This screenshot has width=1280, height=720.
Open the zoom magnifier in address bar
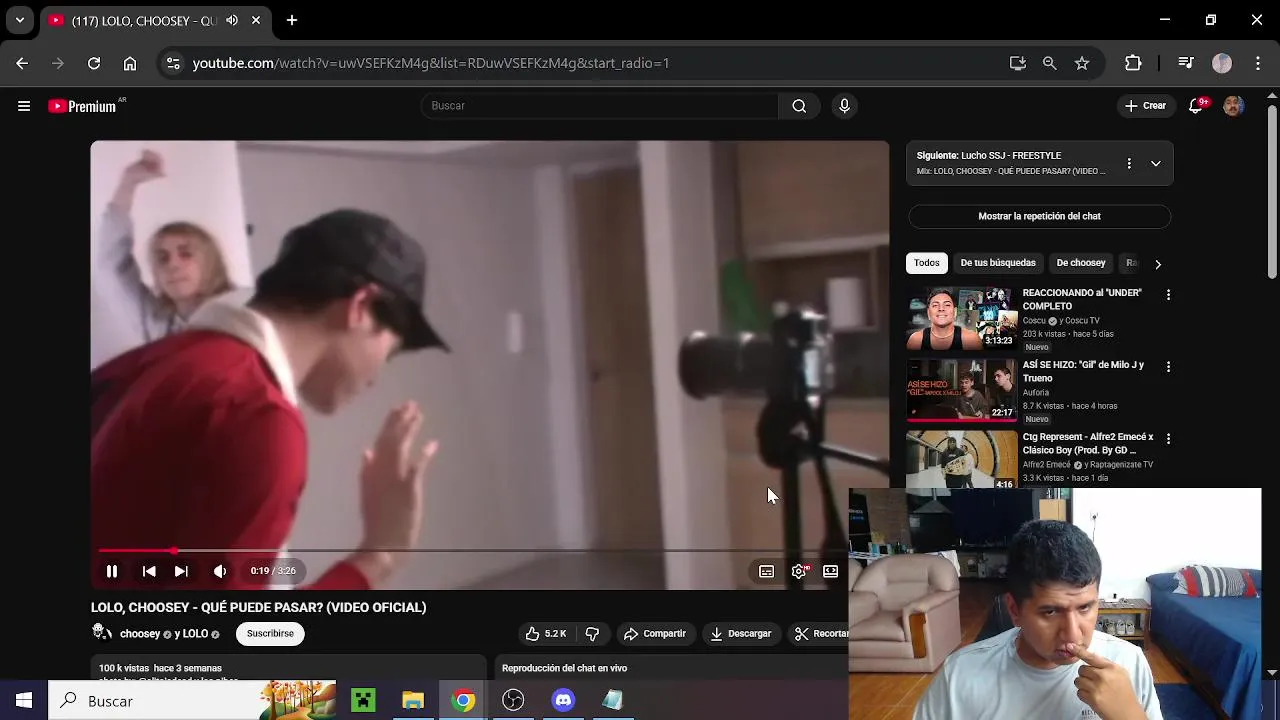point(1049,63)
